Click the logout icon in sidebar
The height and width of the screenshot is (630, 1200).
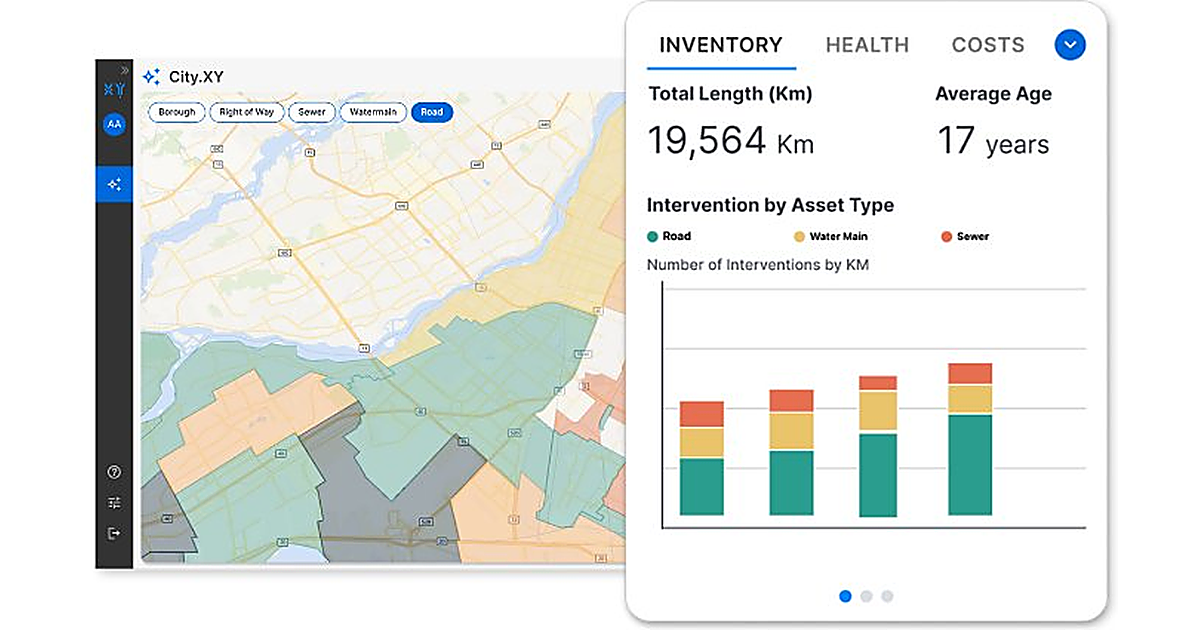[114, 533]
